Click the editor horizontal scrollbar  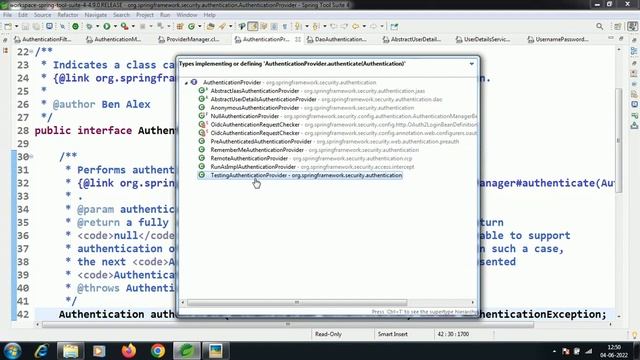click(288, 324)
